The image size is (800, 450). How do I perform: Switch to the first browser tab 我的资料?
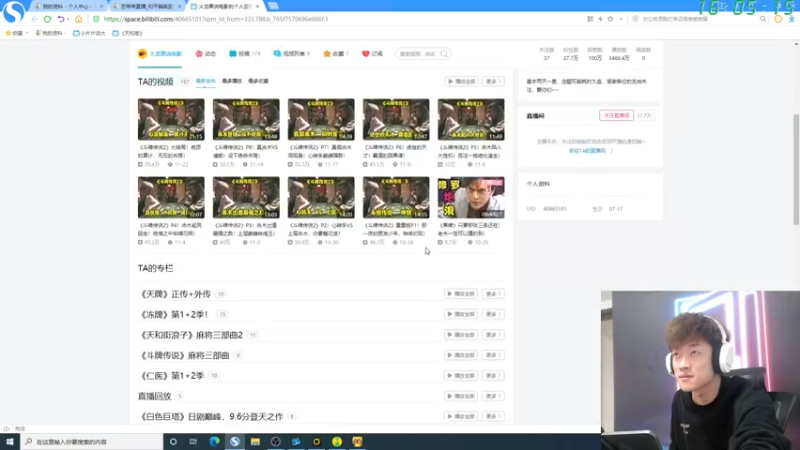(68, 6)
